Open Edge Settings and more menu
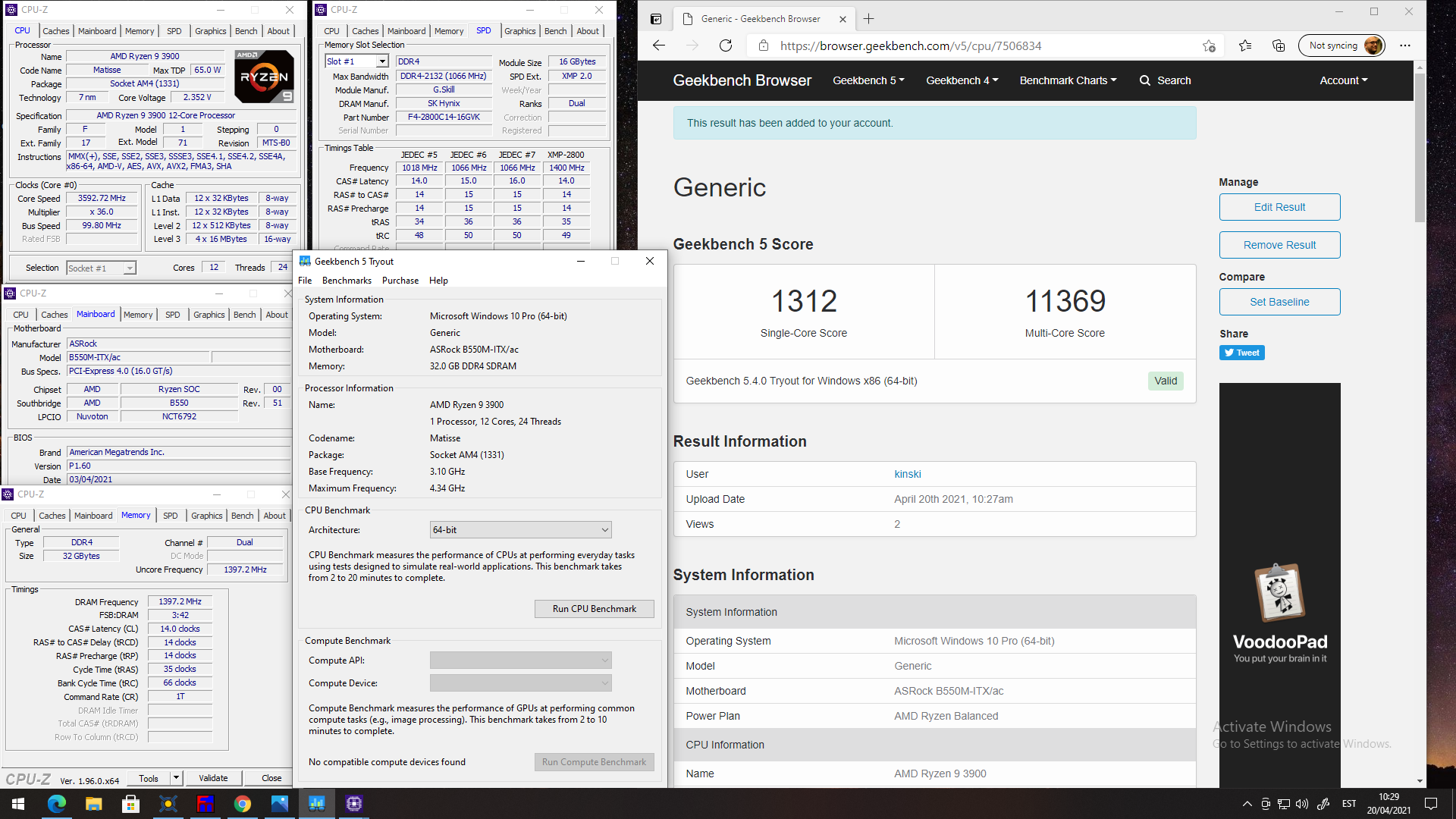The image size is (1456, 819). point(1405,45)
